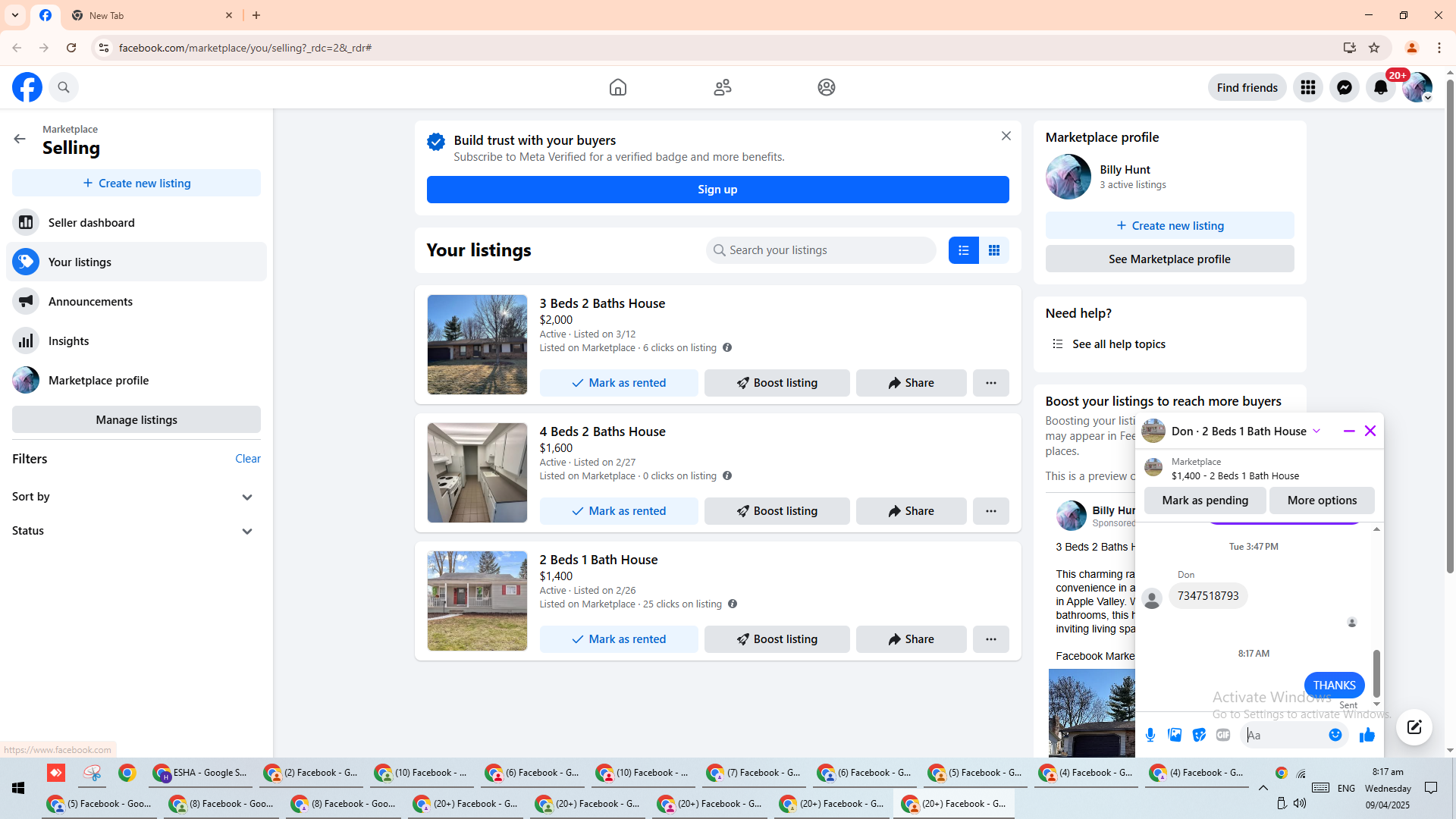Screen dimensions: 1456x819
Task: Attach a photo in the chat
Action: 1175,735
